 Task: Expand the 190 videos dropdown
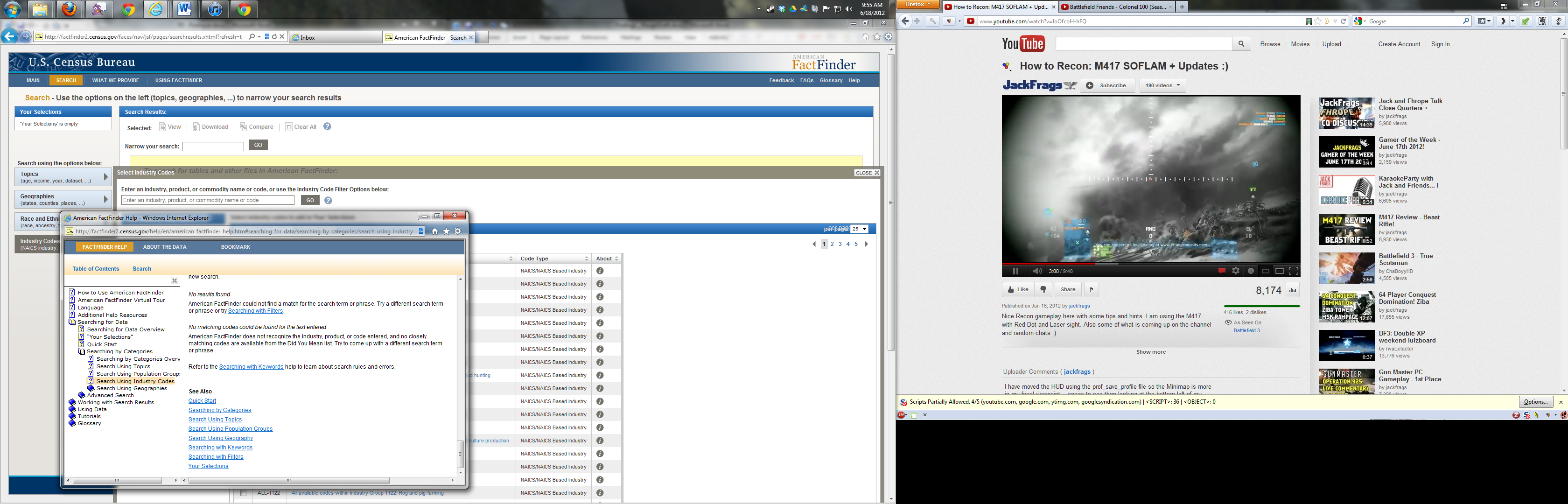(1162, 85)
